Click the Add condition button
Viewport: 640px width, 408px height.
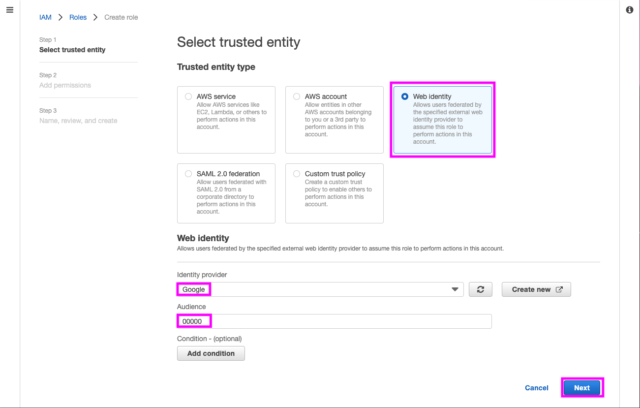pos(211,353)
